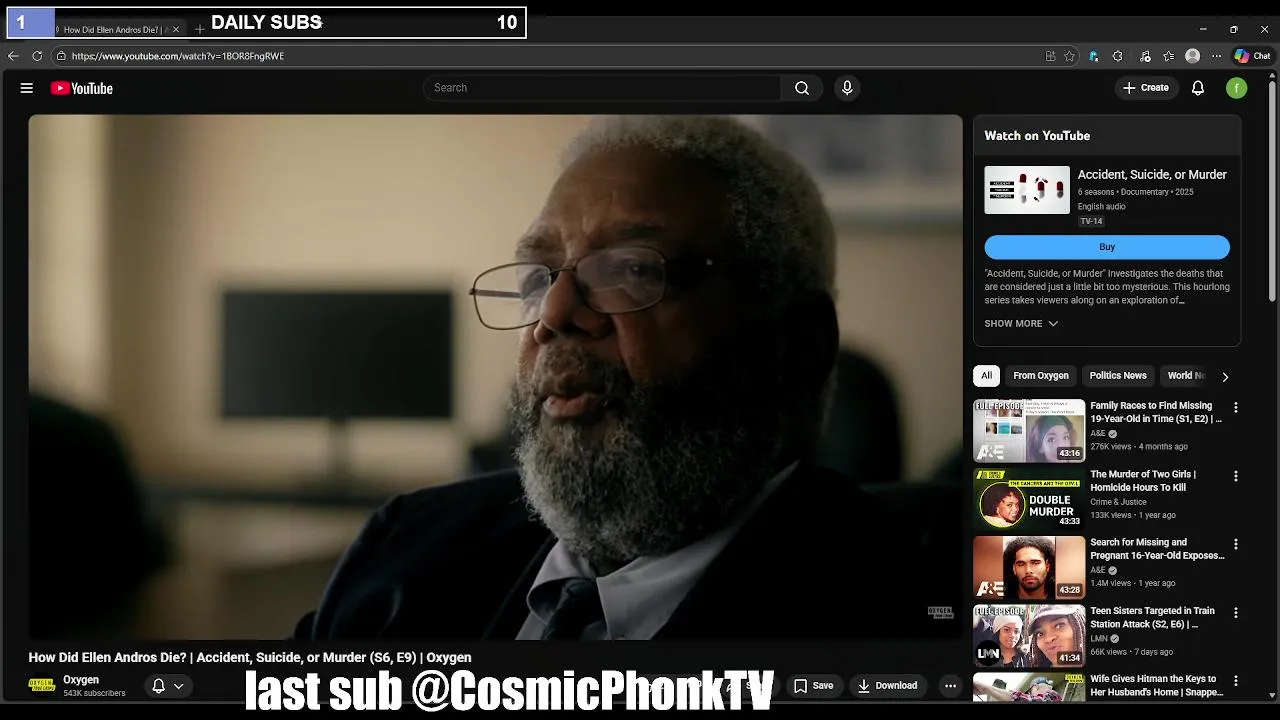This screenshot has width=1280, height=720.
Task: Open the media control music note icon
Action: (x=1145, y=56)
